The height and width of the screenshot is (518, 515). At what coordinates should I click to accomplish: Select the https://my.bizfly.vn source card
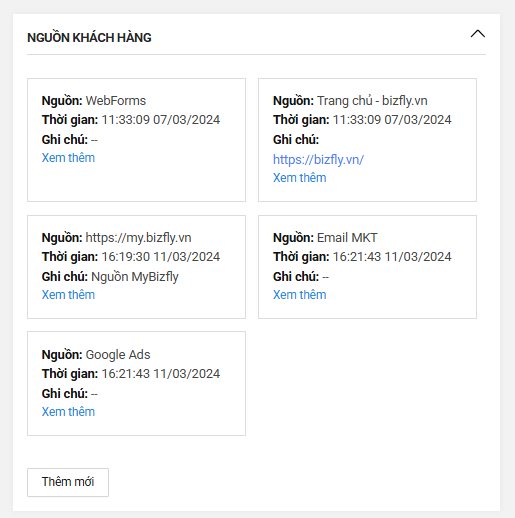pos(136,267)
